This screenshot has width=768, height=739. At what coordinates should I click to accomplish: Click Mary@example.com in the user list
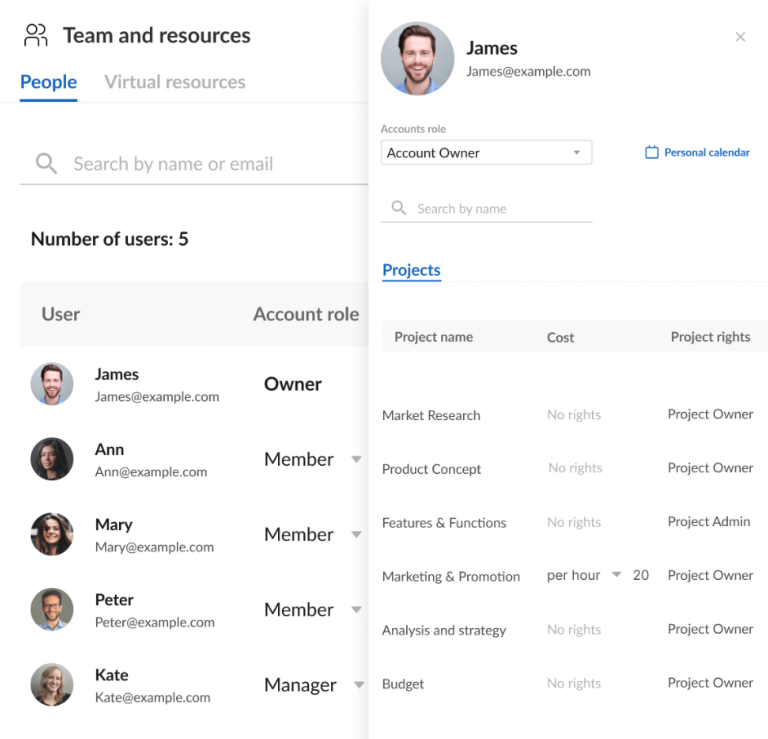point(154,547)
